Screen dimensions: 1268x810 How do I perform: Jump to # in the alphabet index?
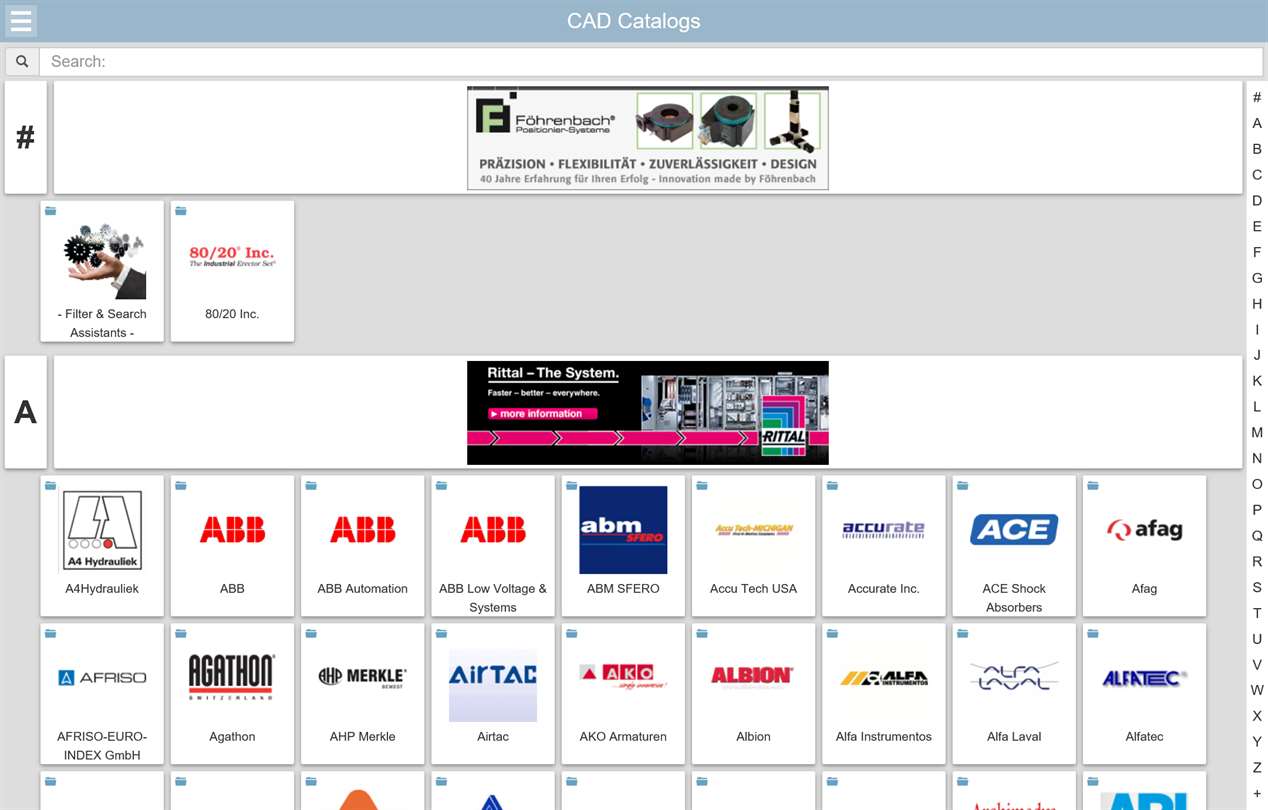point(1257,97)
